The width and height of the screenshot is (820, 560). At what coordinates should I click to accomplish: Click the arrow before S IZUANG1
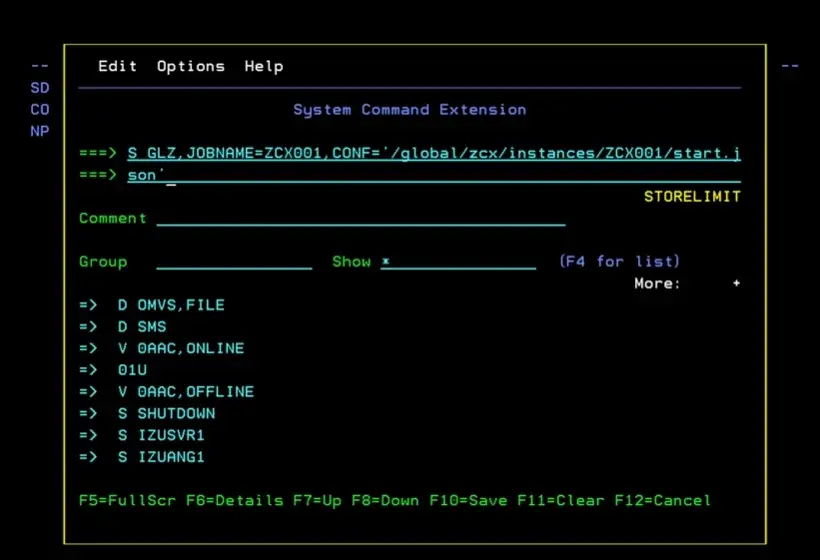tap(88, 457)
